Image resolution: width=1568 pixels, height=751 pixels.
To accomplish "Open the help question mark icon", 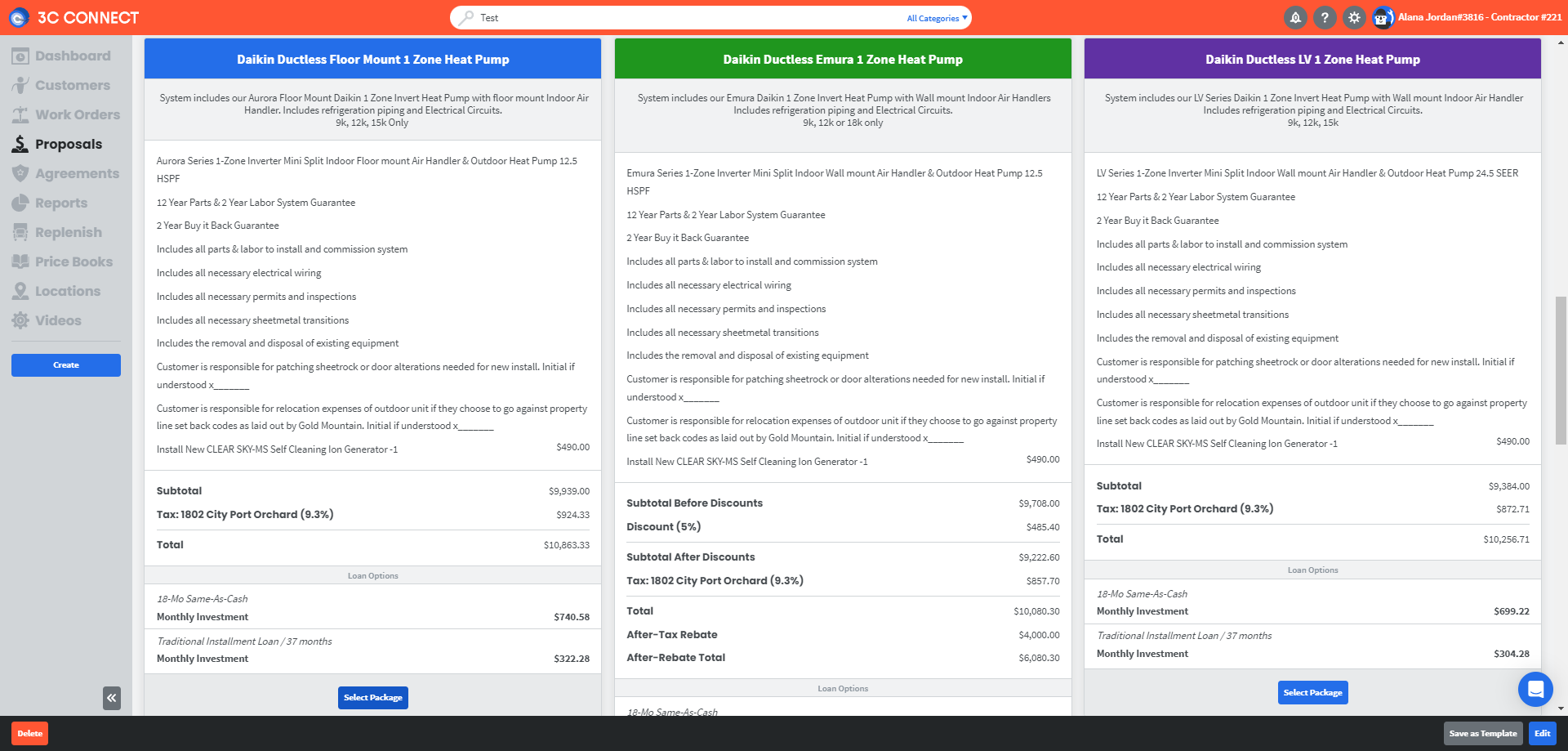I will (1325, 17).
